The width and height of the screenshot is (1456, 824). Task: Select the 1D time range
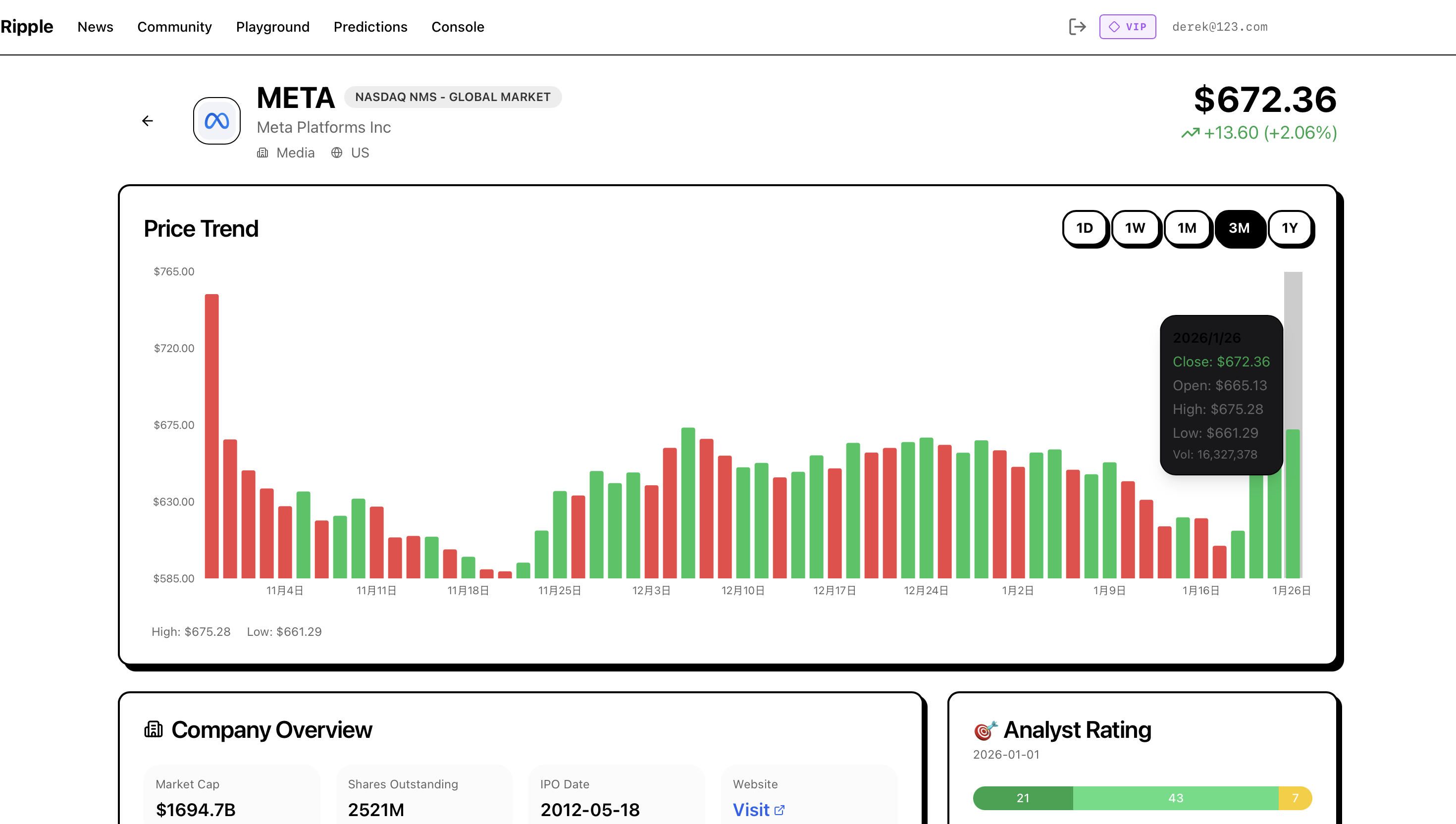1084,228
